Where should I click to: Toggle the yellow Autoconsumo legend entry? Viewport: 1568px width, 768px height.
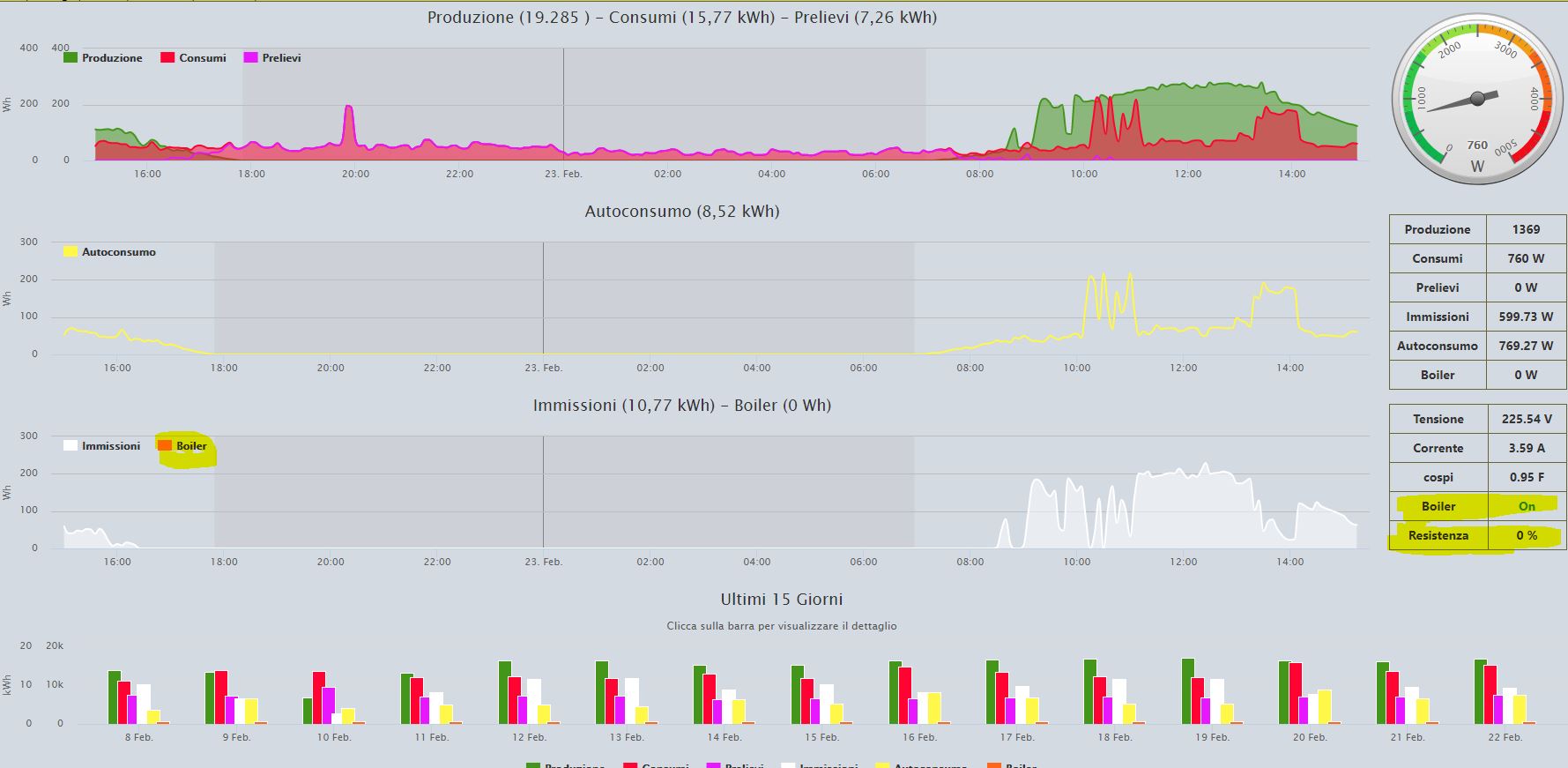click(x=109, y=251)
